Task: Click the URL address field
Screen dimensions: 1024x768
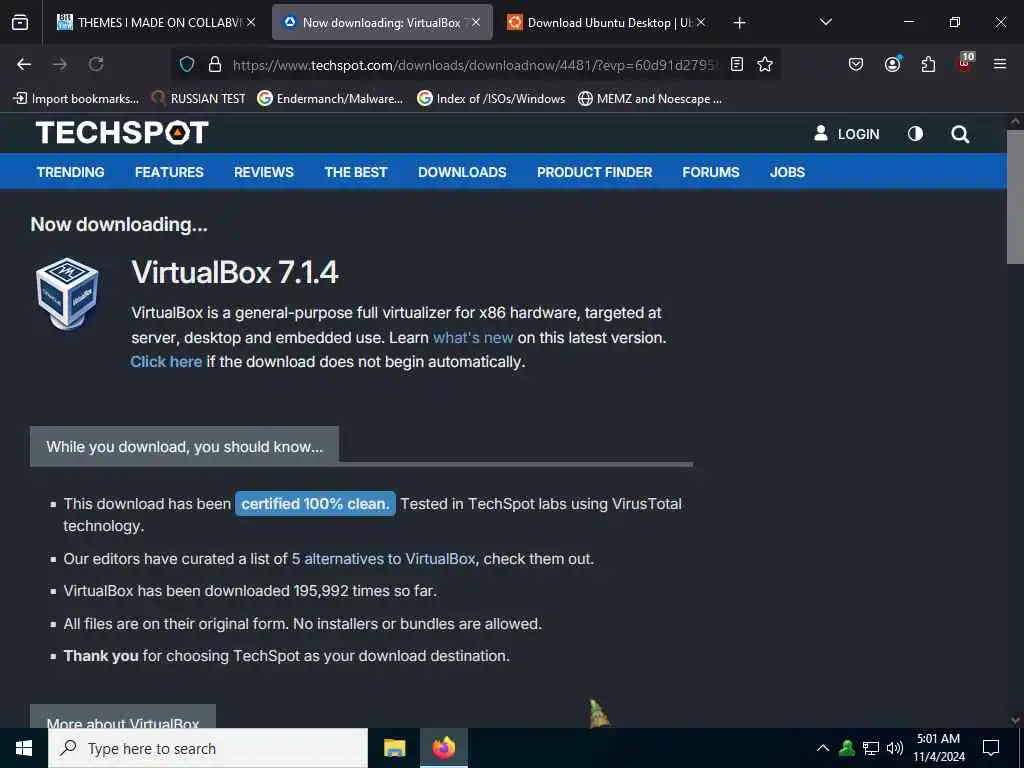Action: 475,65
